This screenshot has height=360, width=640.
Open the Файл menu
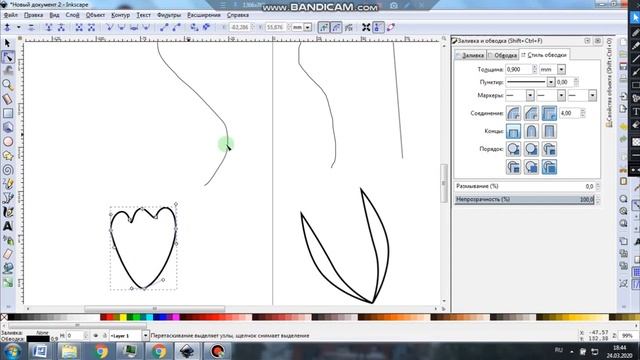coord(11,15)
